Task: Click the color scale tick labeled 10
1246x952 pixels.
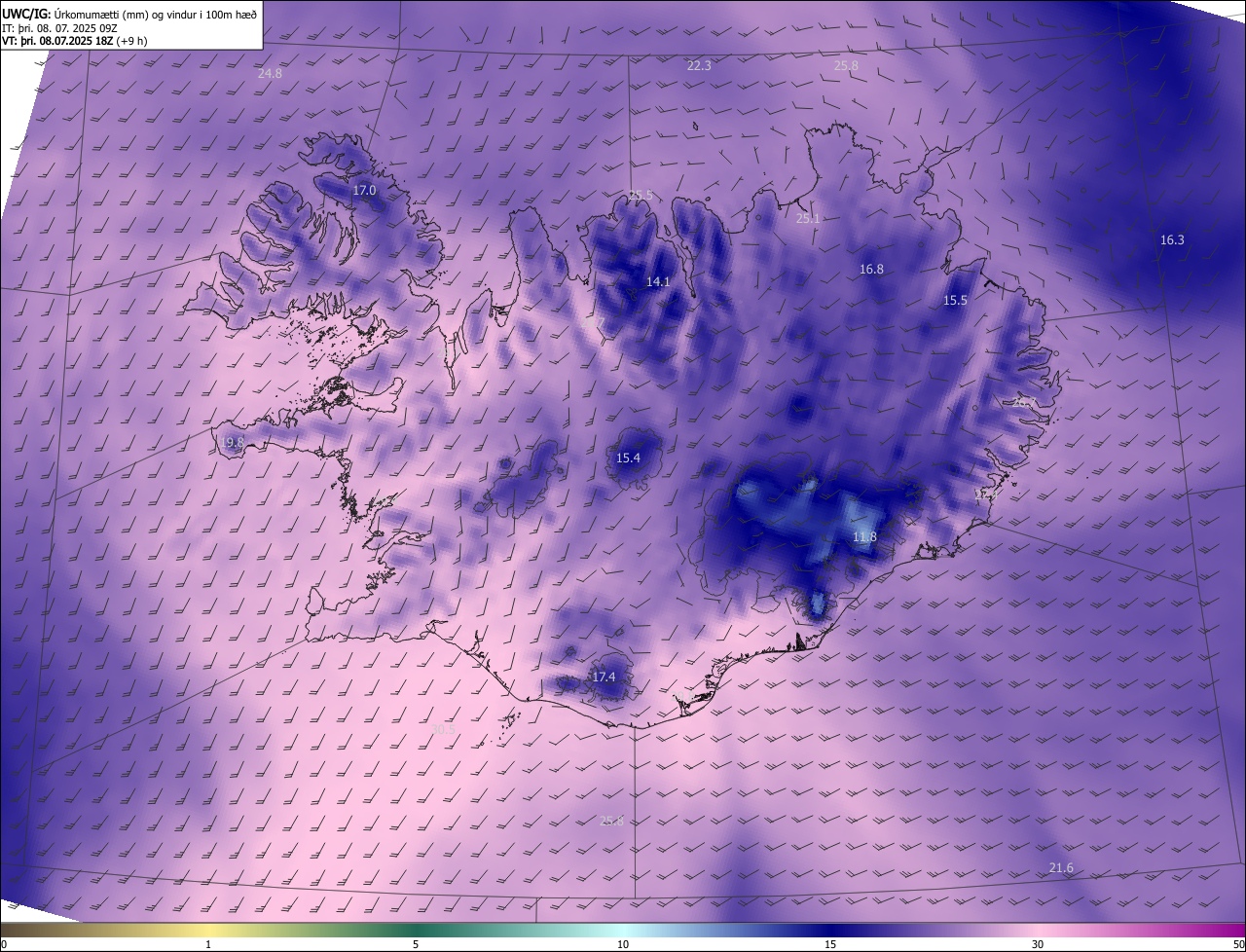Action: click(623, 944)
